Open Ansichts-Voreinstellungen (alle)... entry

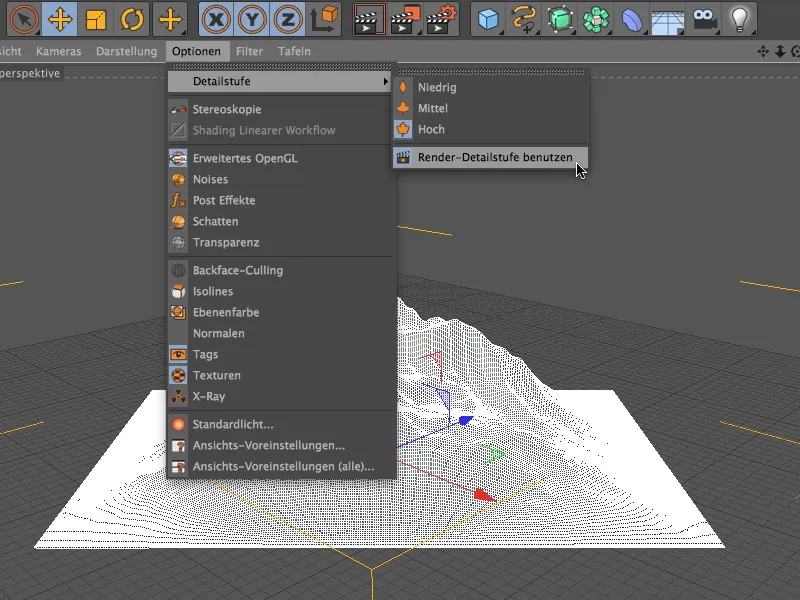[280, 466]
